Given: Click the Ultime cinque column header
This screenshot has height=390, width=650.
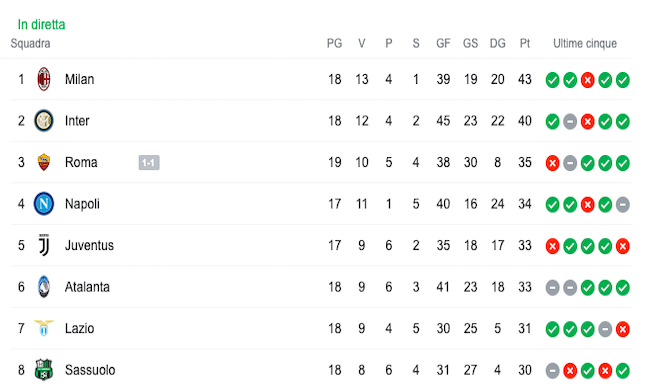Looking at the screenshot, I should pos(585,43).
